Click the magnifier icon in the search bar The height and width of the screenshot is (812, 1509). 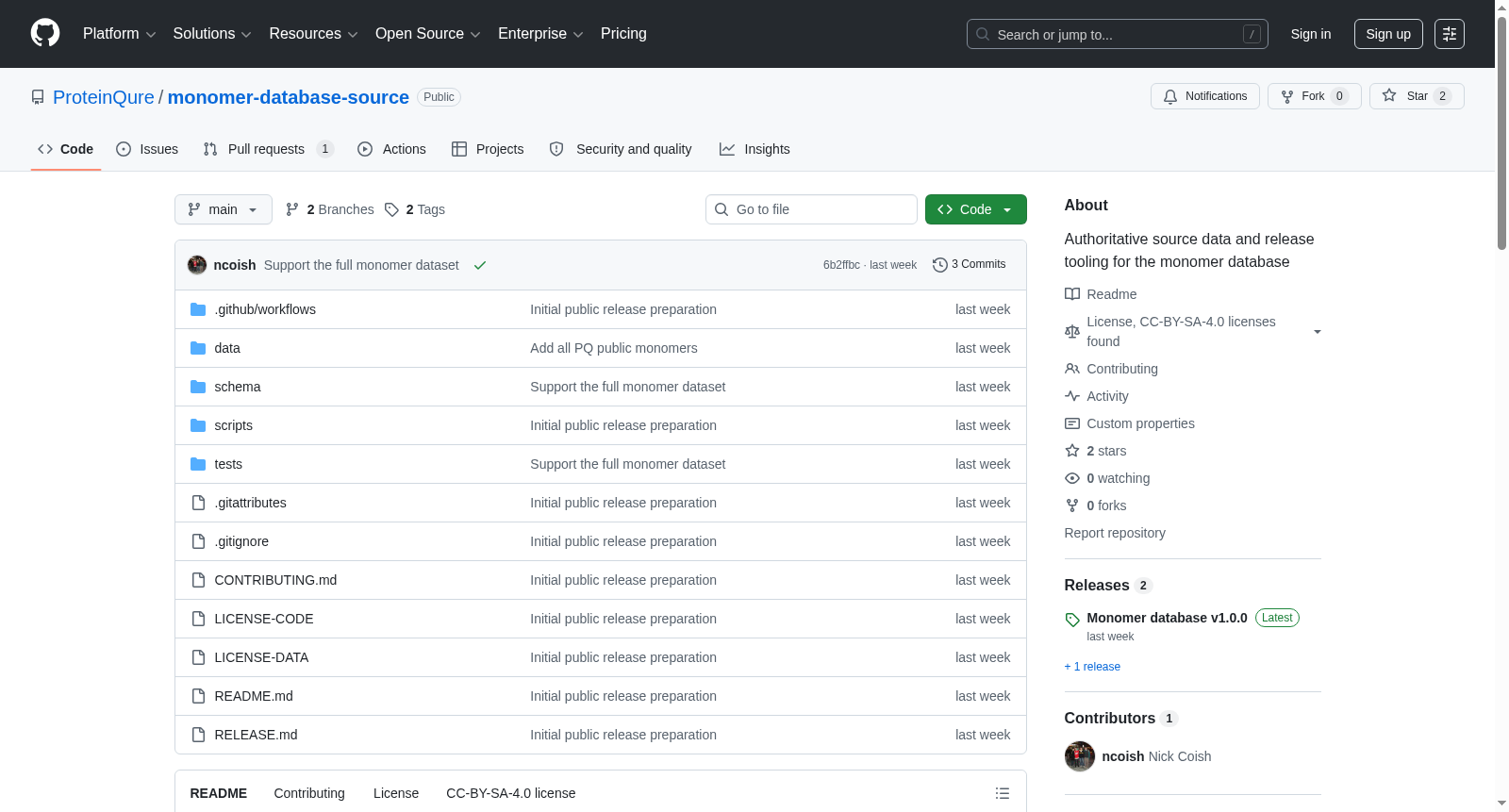click(983, 34)
